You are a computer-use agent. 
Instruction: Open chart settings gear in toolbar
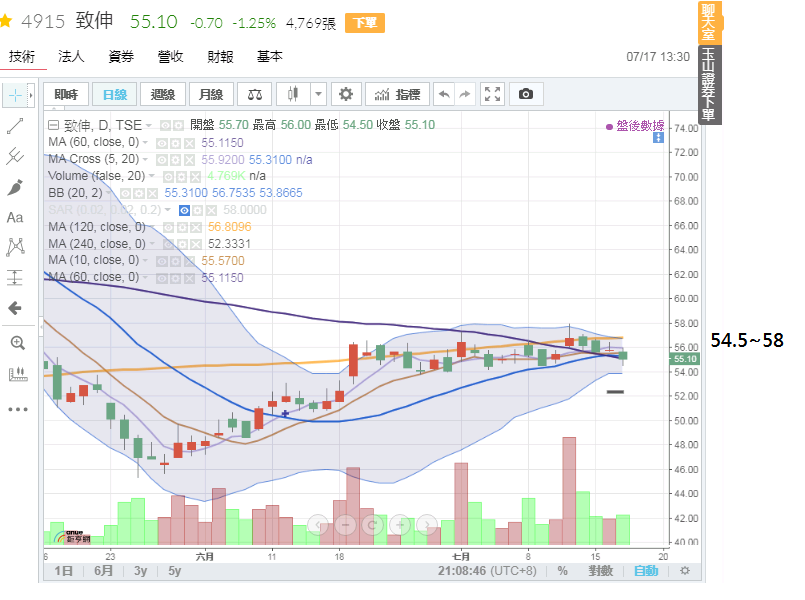click(x=346, y=94)
